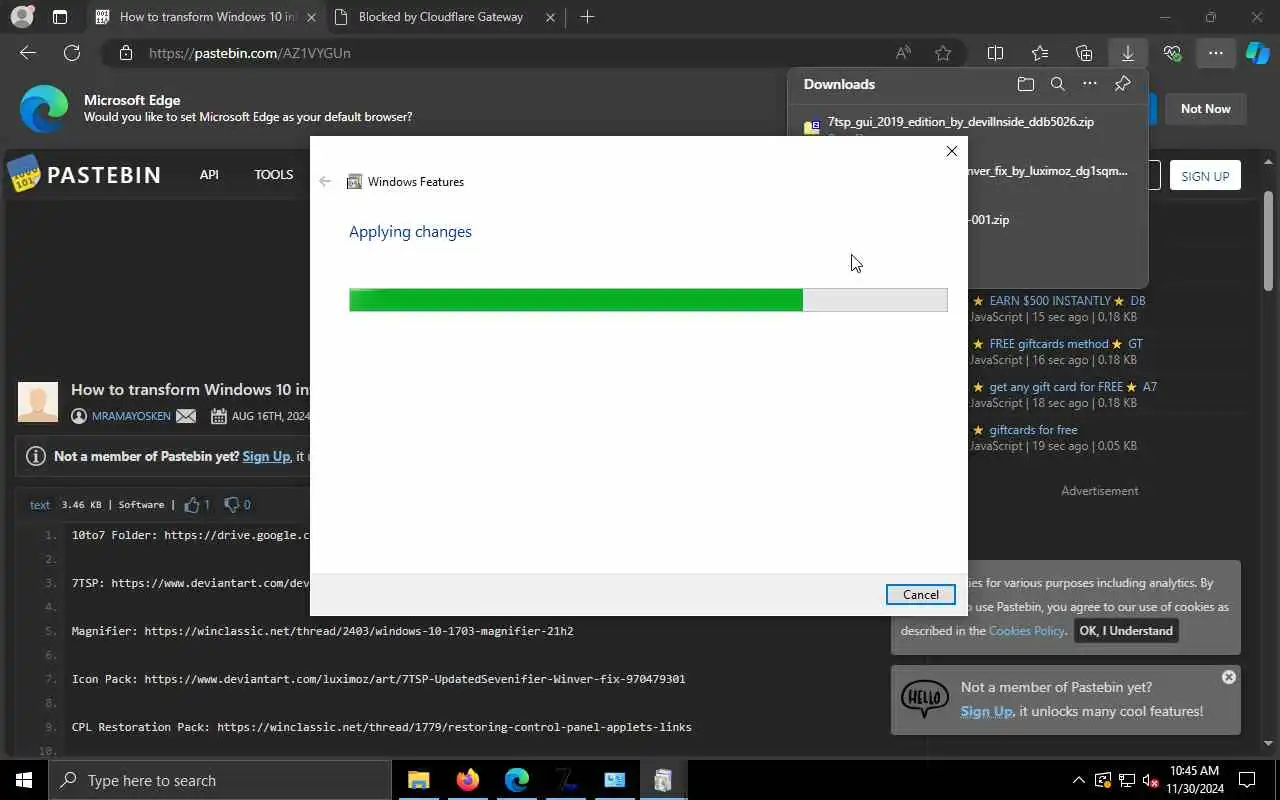Image resolution: width=1280 pixels, height=800 pixels.
Task: Show hidden system tray icons
Action: click(x=1078, y=780)
